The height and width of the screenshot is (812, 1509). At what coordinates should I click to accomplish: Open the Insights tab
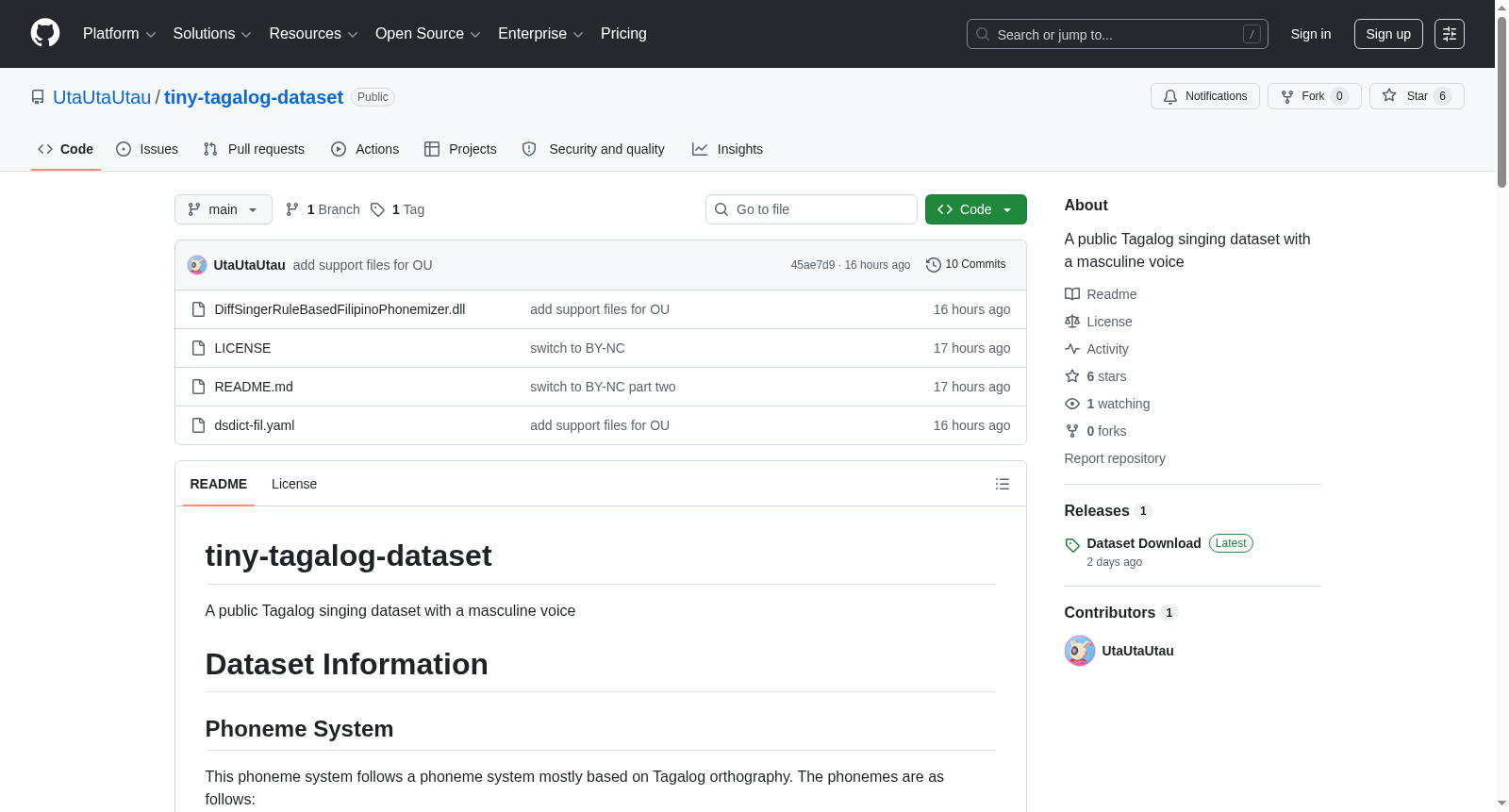point(727,149)
